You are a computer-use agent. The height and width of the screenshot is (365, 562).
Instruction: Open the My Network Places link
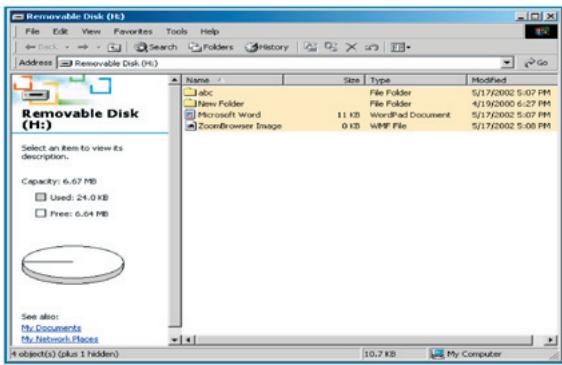(x=59, y=339)
